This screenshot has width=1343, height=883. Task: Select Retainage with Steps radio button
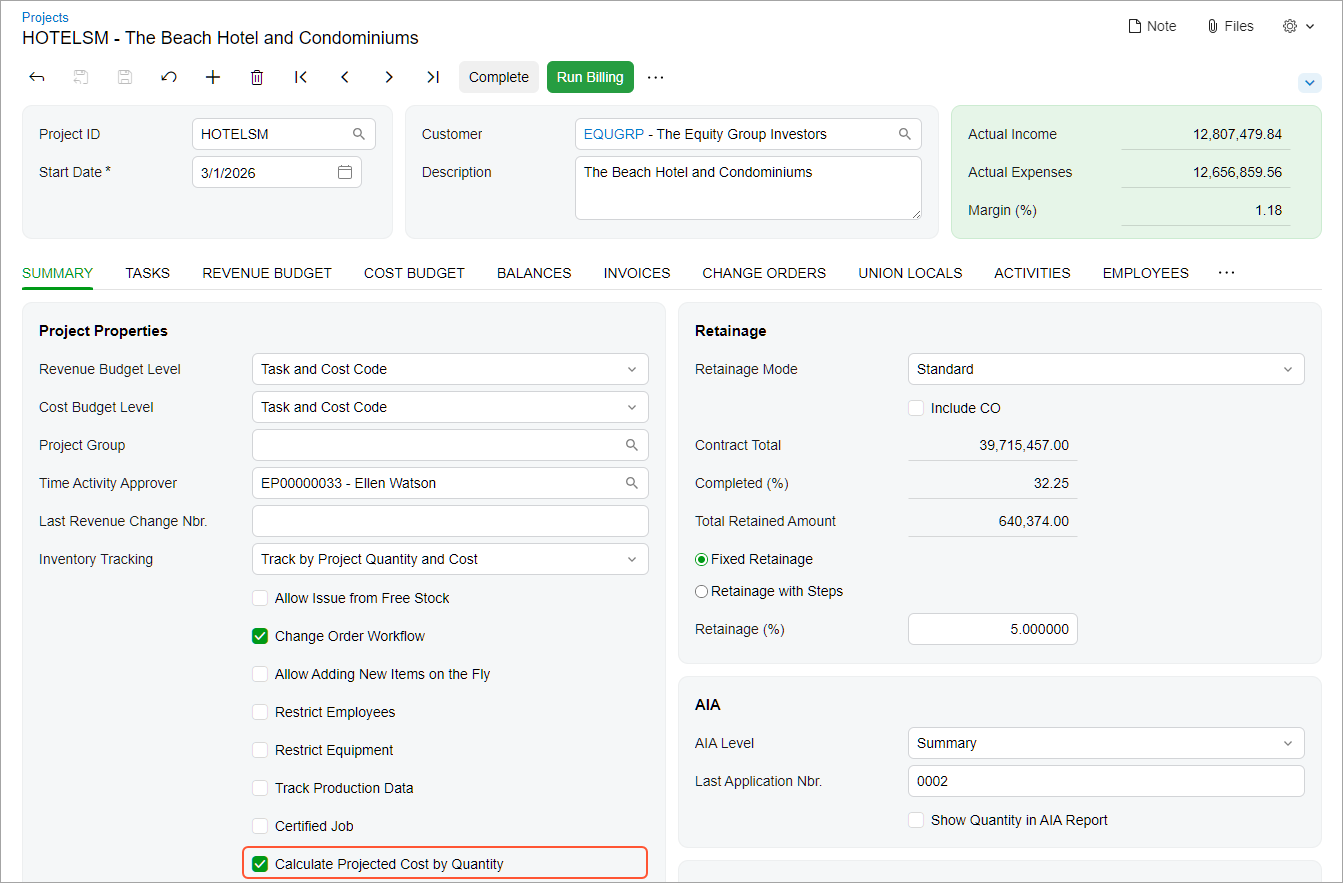701,591
